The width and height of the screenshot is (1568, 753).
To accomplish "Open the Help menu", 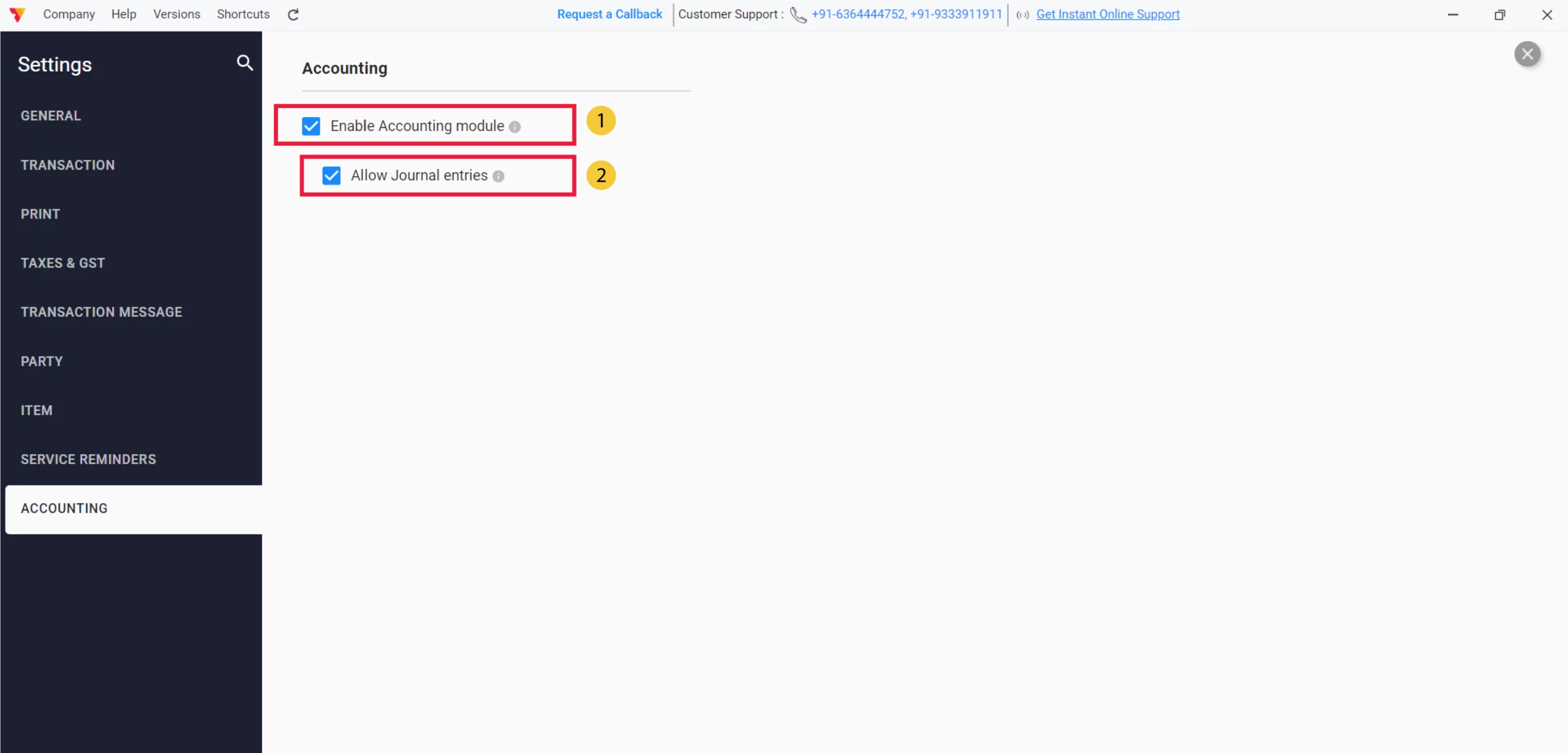I will 124,14.
